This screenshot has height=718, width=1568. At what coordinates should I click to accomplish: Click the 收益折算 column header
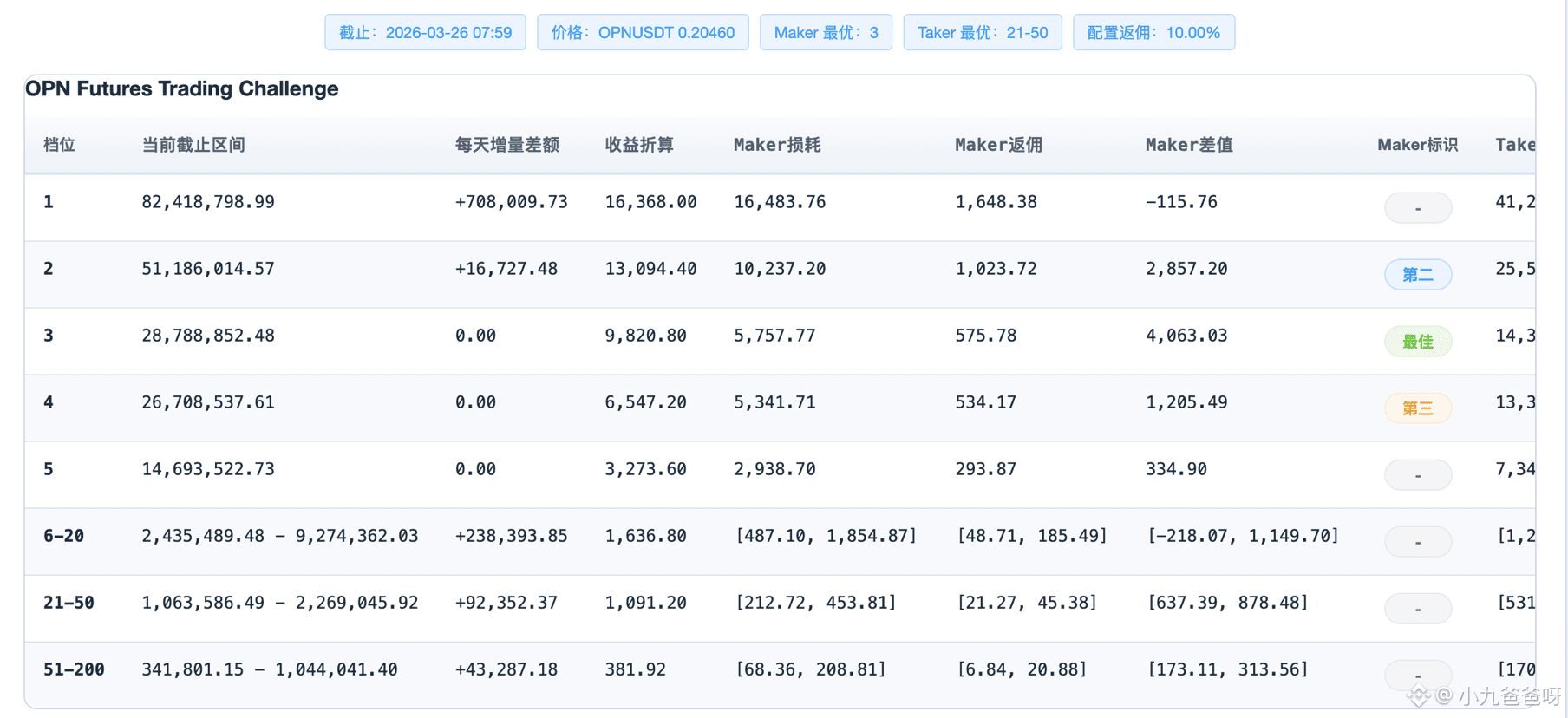tap(639, 145)
